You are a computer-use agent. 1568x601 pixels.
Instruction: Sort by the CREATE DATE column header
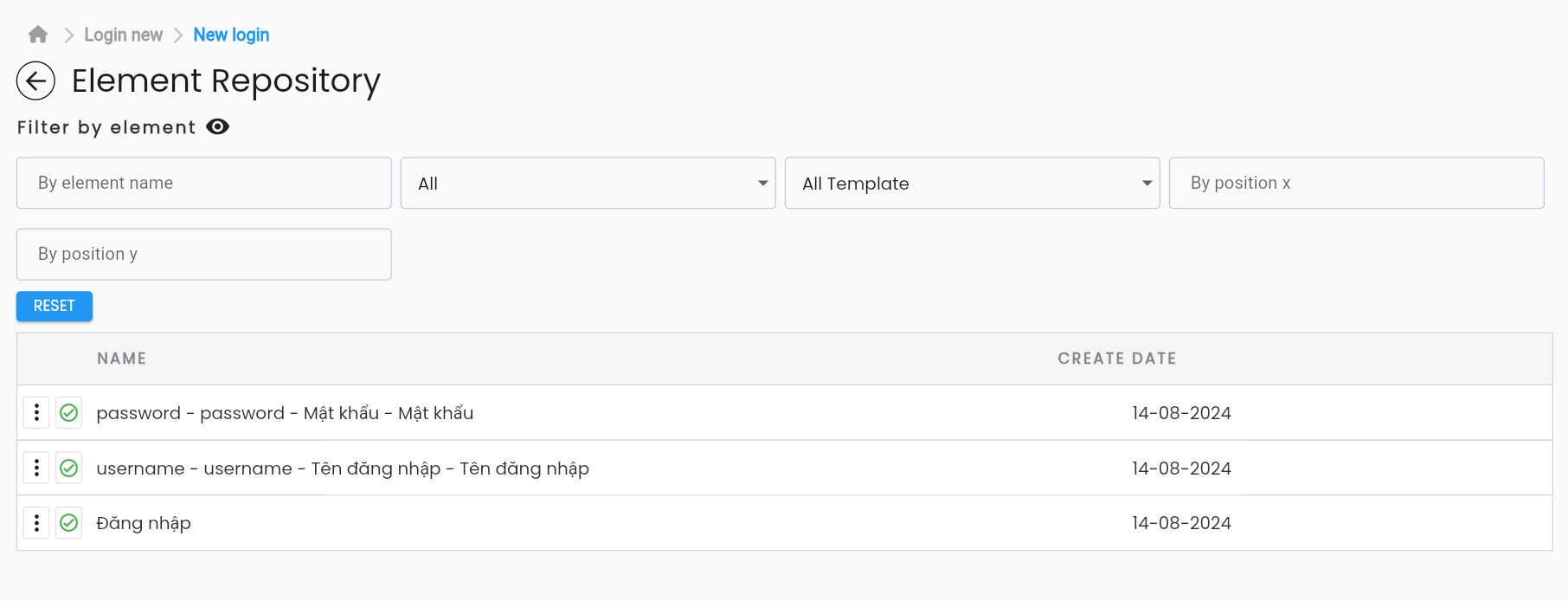click(1117, 359)
